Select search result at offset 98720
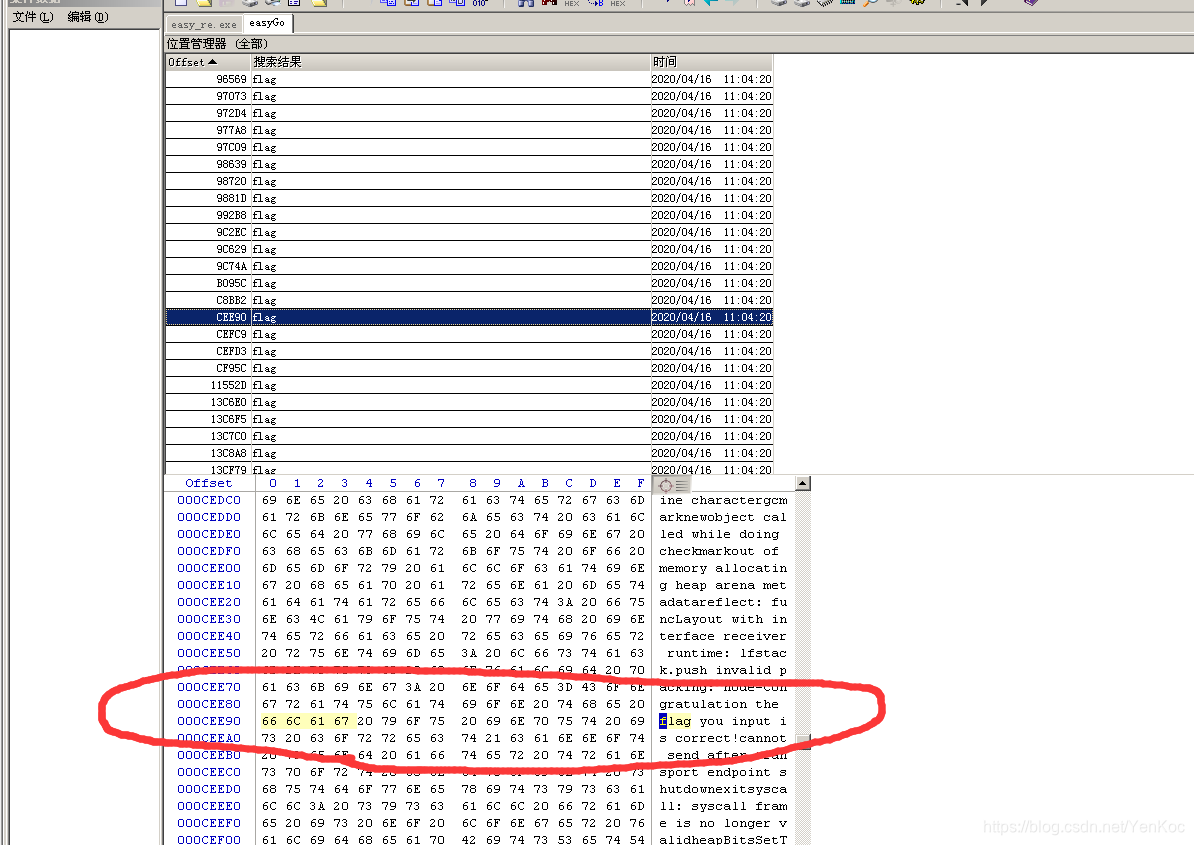Viewport: 1194px width, 845px height. pyautogui.click(x=469, y=181)
